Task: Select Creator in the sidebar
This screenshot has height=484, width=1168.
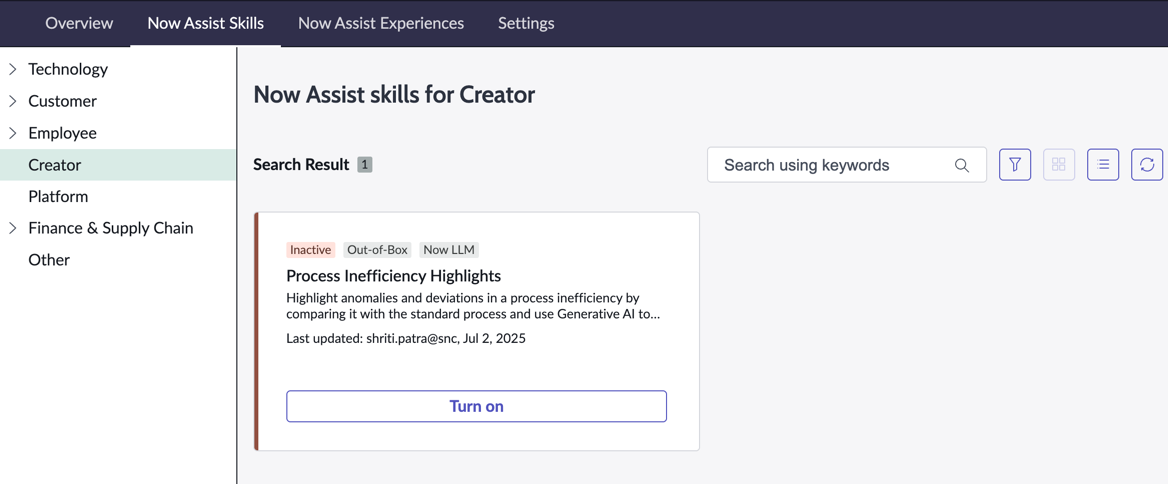Action: pos(118,165)
